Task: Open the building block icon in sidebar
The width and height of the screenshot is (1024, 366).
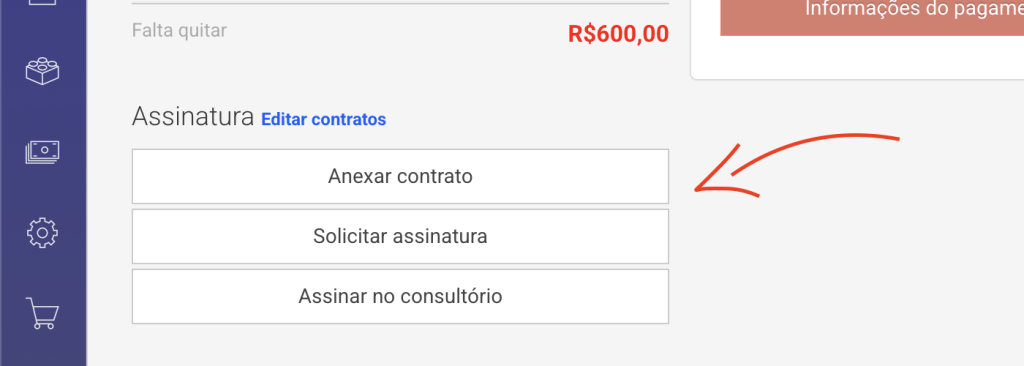Action: pos(42,71)
